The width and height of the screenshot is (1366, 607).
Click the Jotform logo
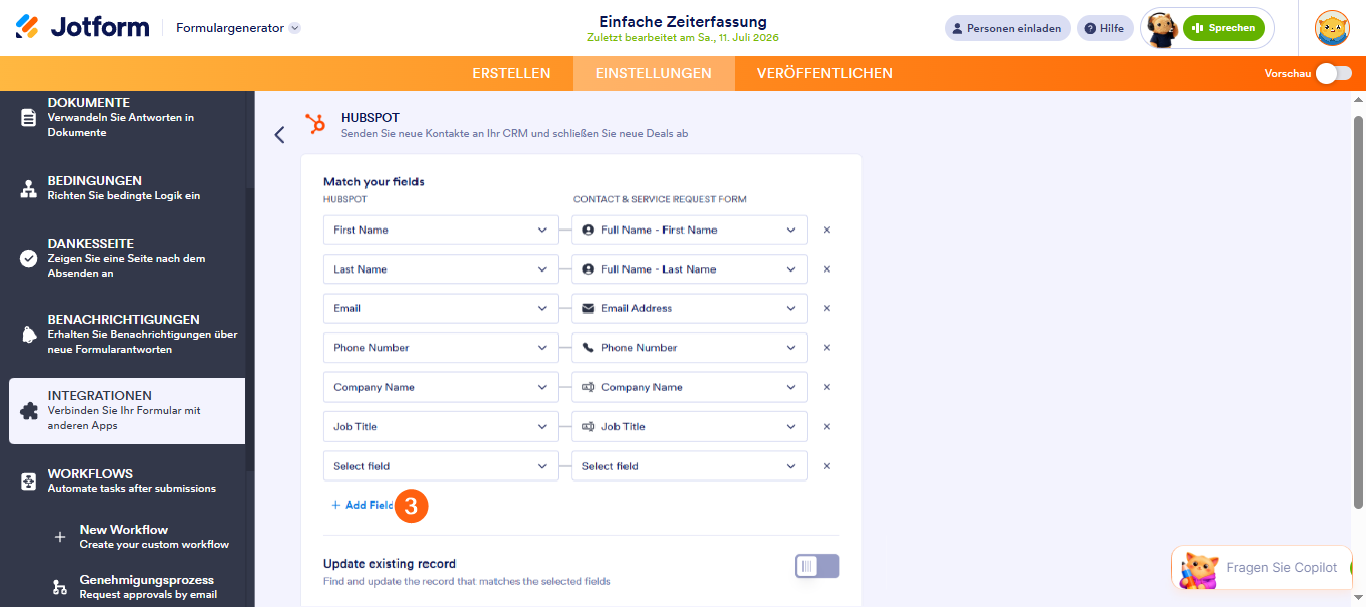click(x=82, y=27)
